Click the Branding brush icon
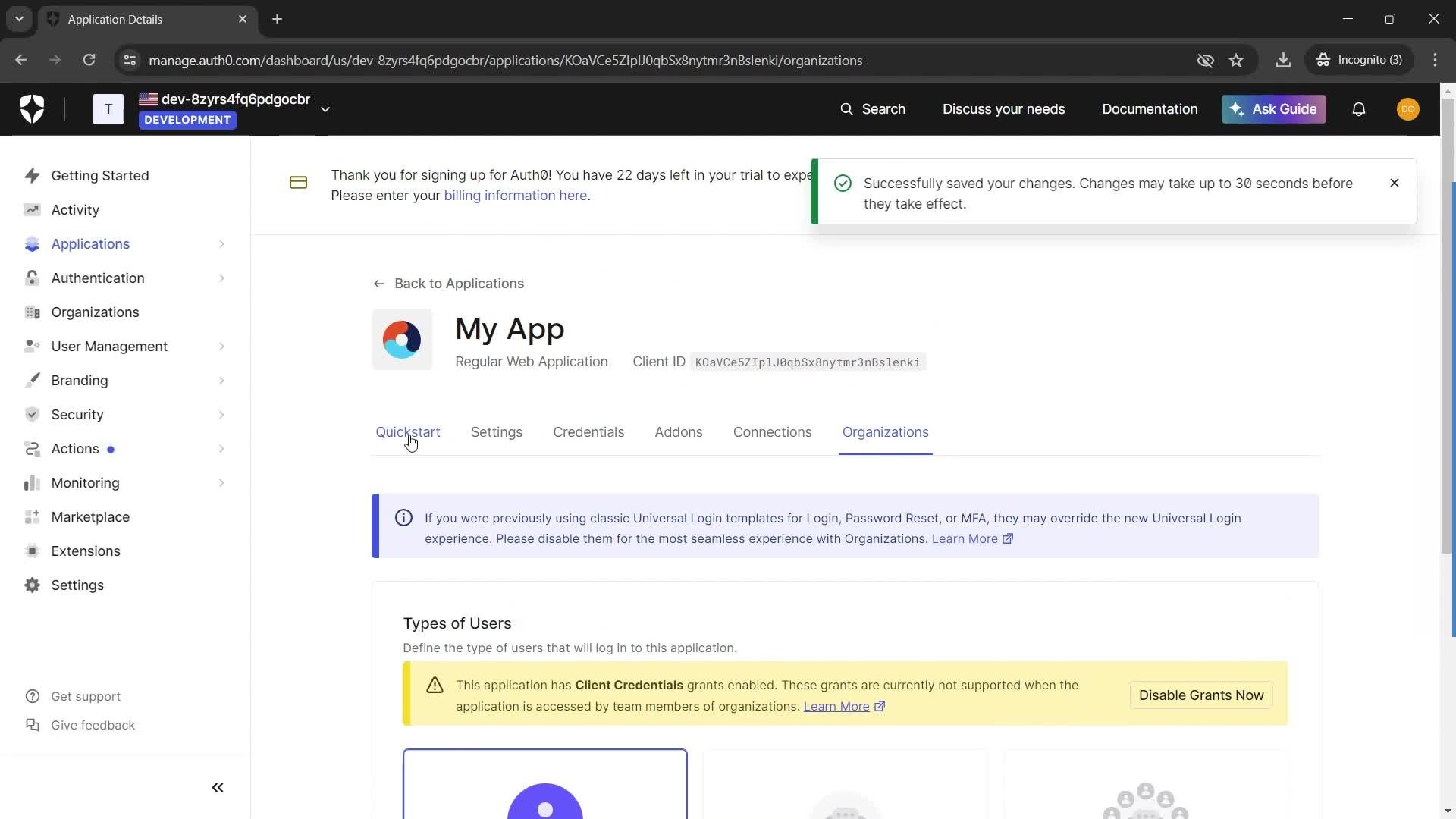This screenshot has height=819, width=1456. click(32, 381)
